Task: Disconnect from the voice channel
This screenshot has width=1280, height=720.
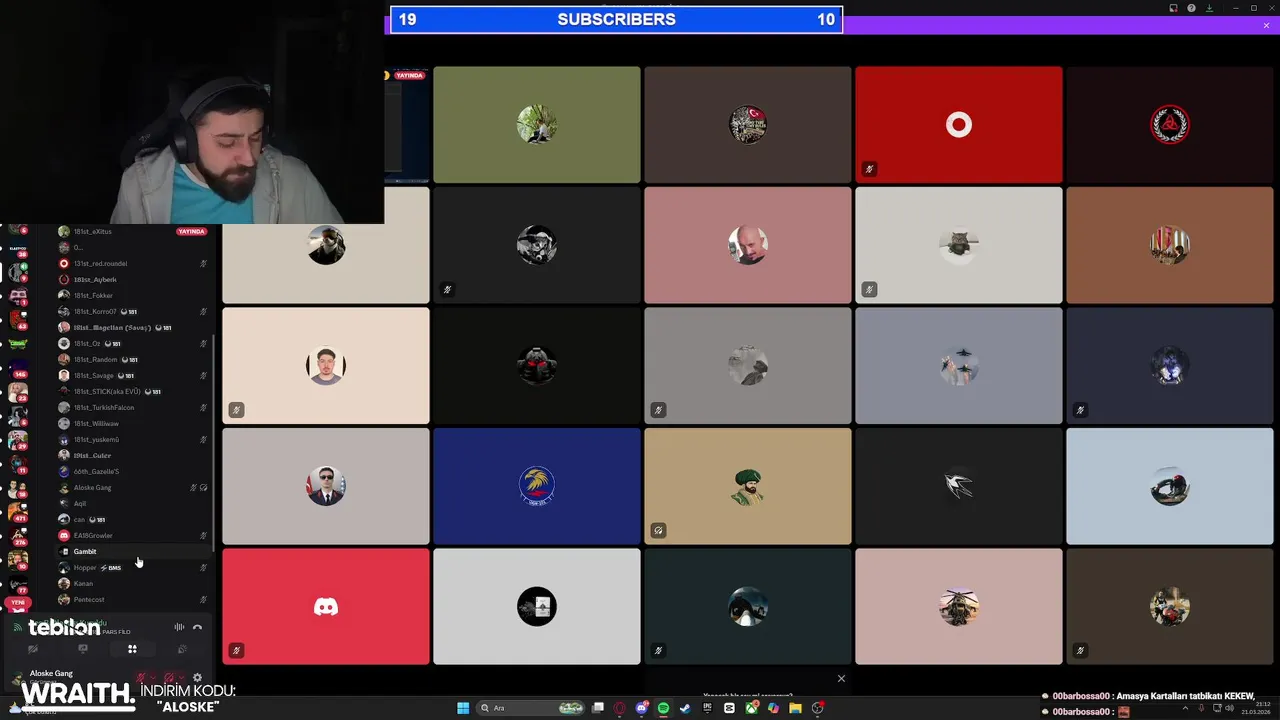Action: [197, 627]
